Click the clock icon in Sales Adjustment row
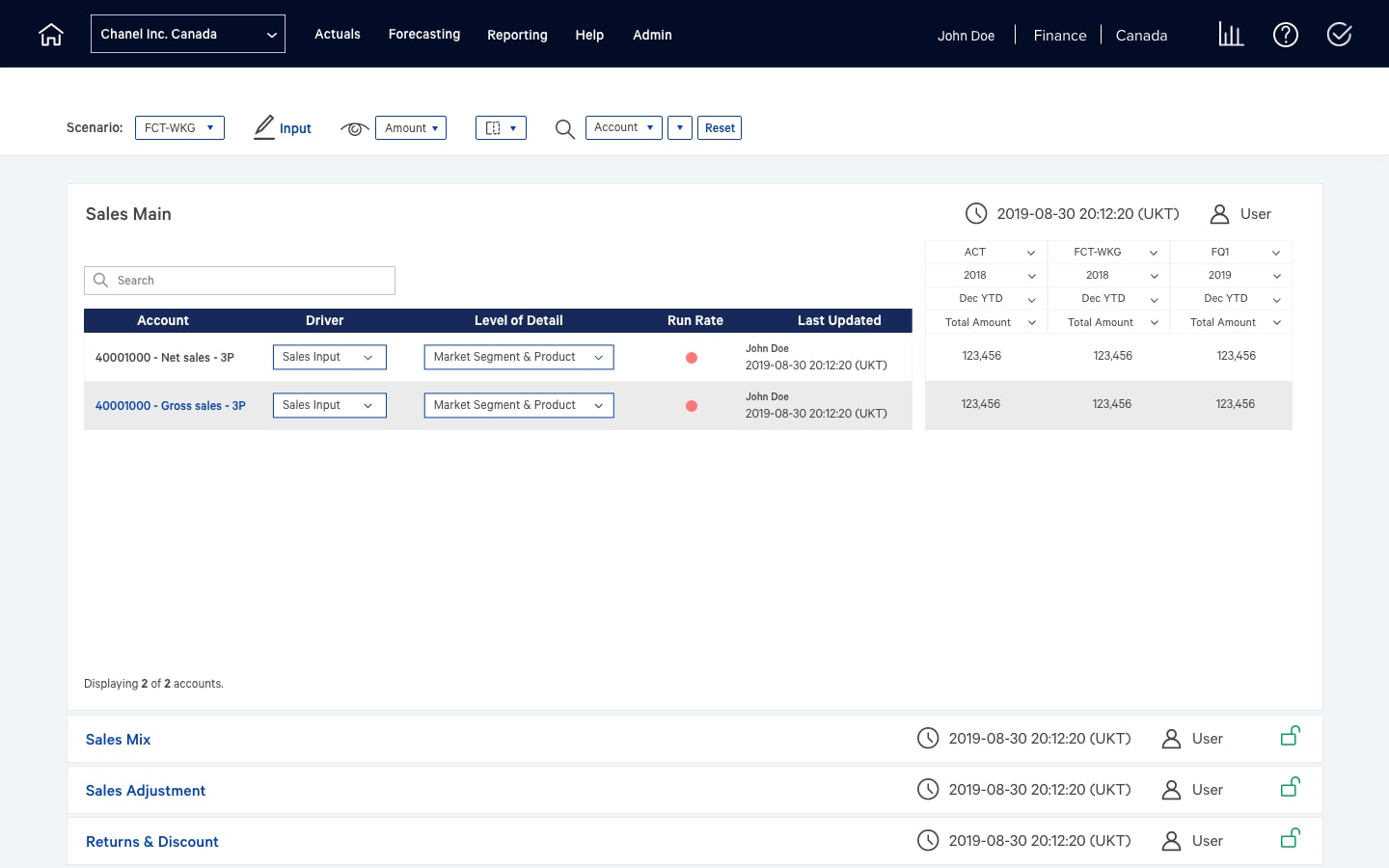The height and width of the screenshot is (868, 1389). pyautogui.click(x=928, y=790)
